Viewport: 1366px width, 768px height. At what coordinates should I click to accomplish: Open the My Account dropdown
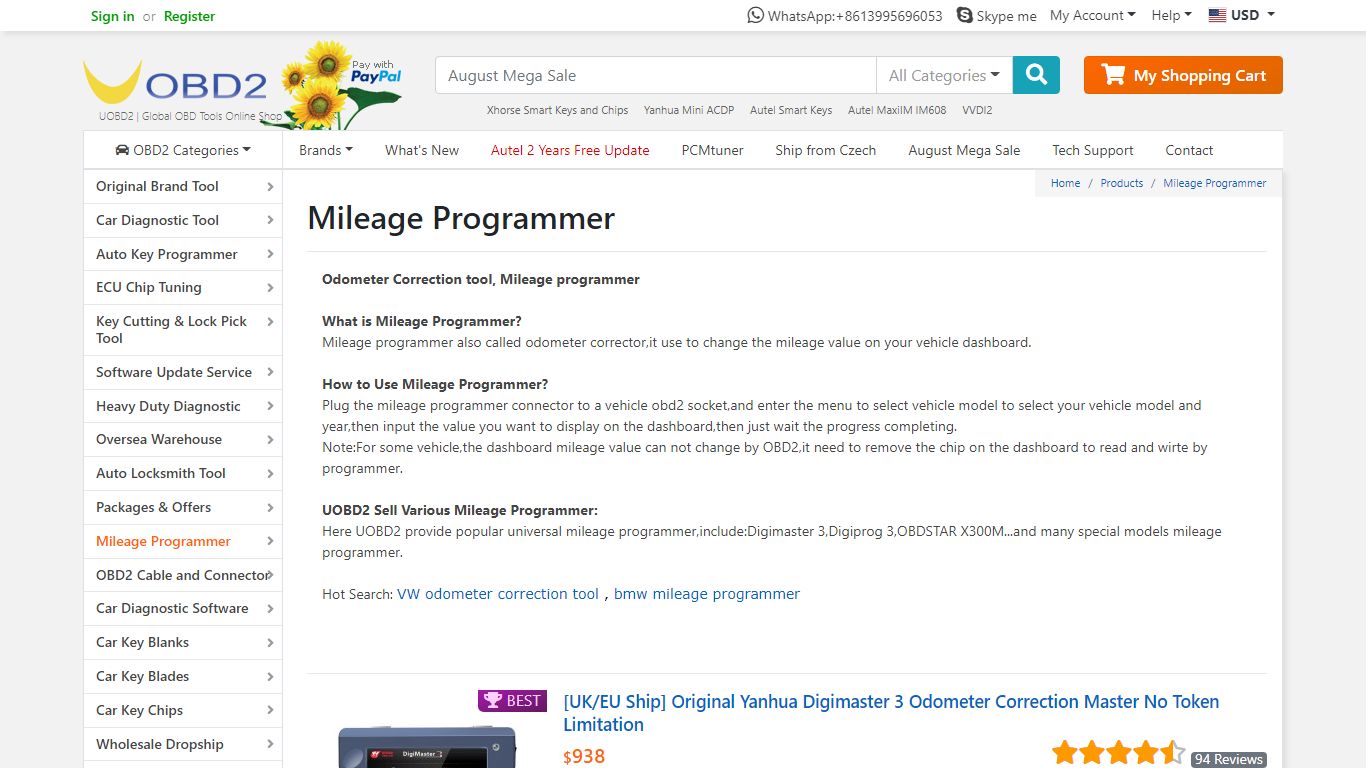(x=1092, y=15)
